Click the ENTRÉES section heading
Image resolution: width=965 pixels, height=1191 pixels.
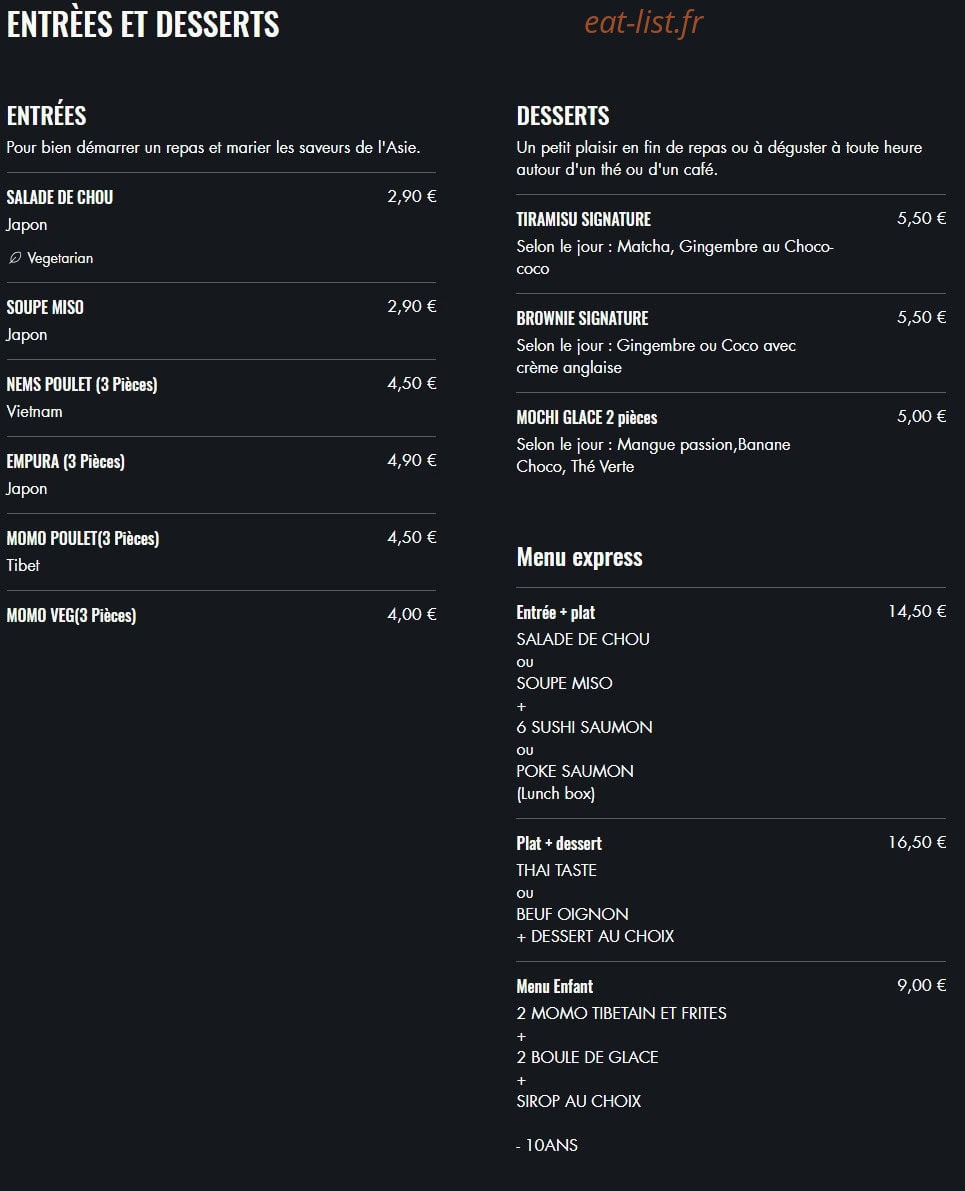(46, 115)
